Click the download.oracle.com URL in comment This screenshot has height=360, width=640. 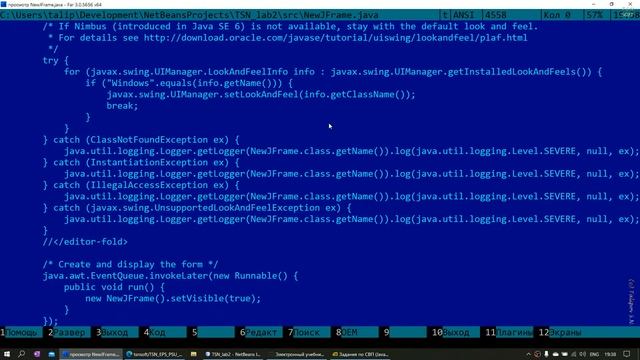coord(336,38)
